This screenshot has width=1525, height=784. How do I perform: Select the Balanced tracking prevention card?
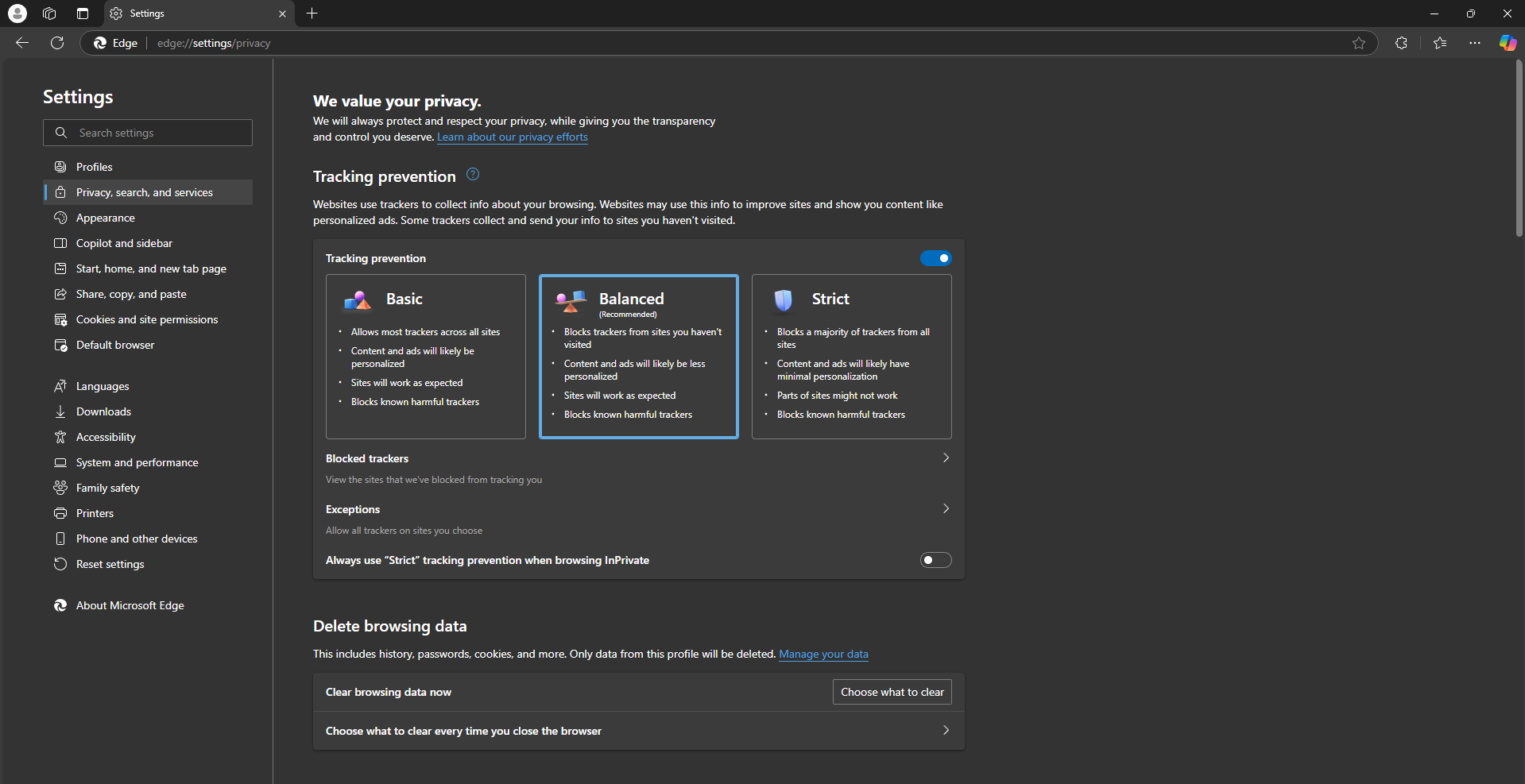tap(639, 357)
